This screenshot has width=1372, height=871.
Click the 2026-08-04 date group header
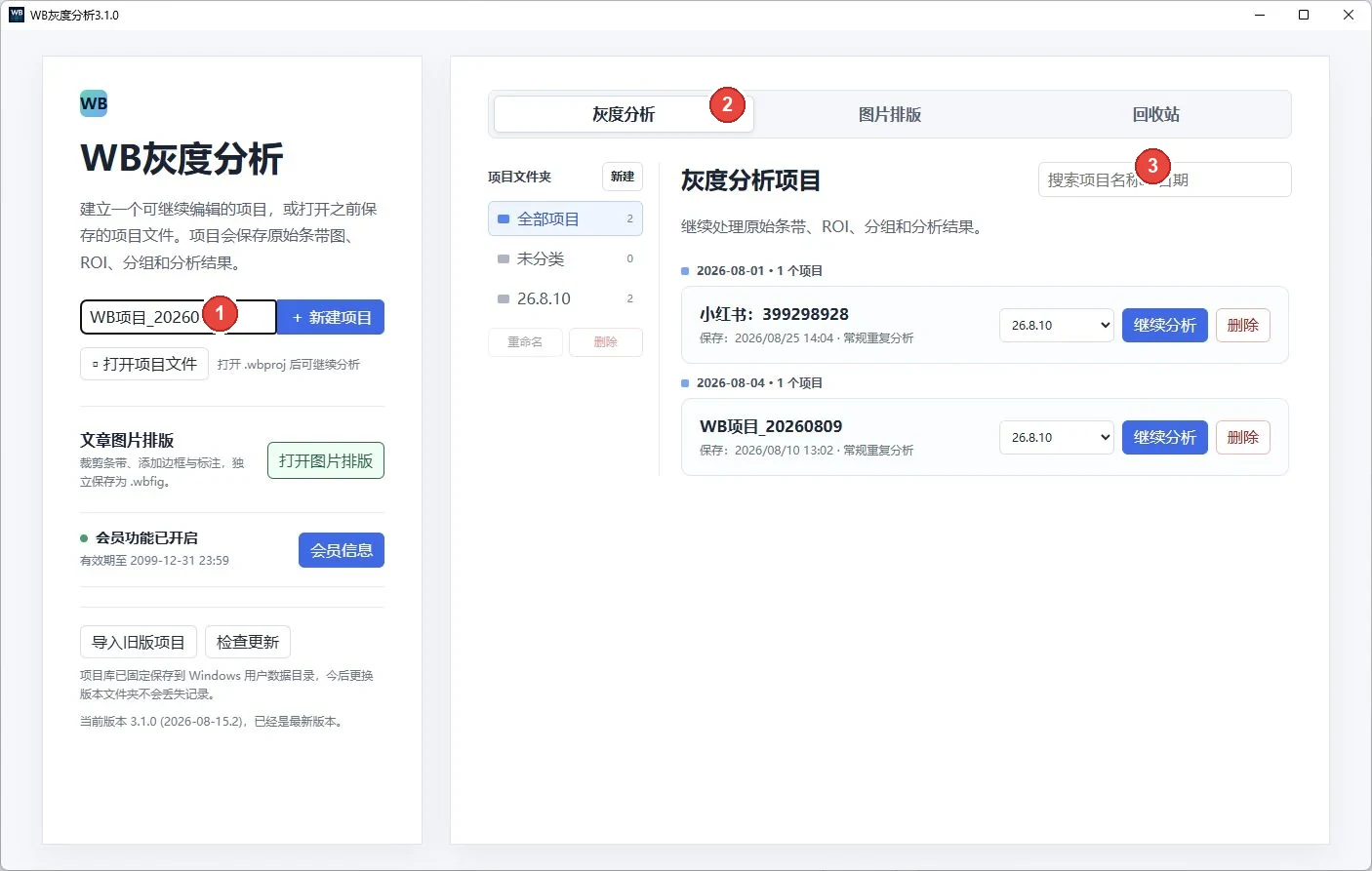pyautogui.click(x=759, y=382)
